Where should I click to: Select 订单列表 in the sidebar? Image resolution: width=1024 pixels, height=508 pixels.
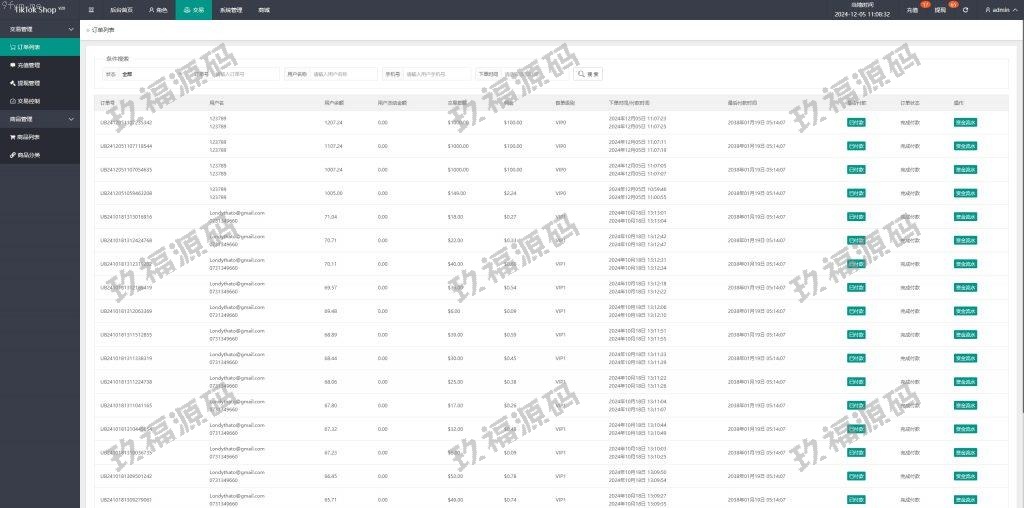tap(30, 47)
